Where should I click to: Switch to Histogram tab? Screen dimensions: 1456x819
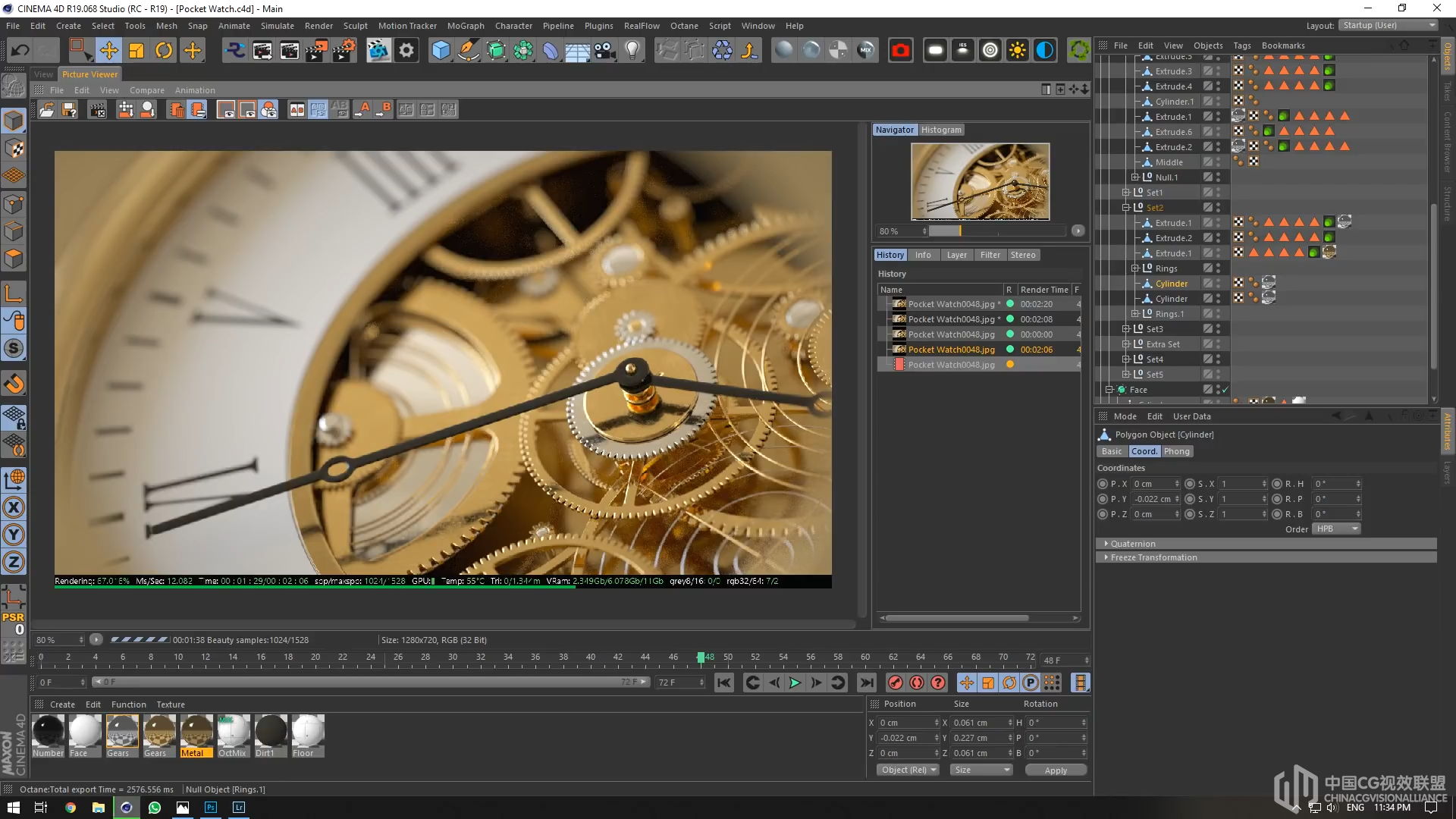click(x=941, y=130)
